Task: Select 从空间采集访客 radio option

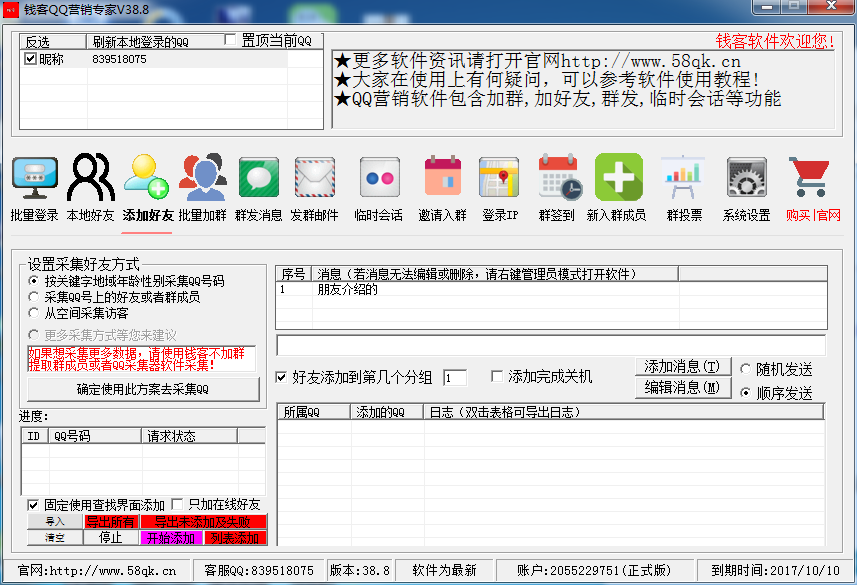Action: [x=34, y=313]
